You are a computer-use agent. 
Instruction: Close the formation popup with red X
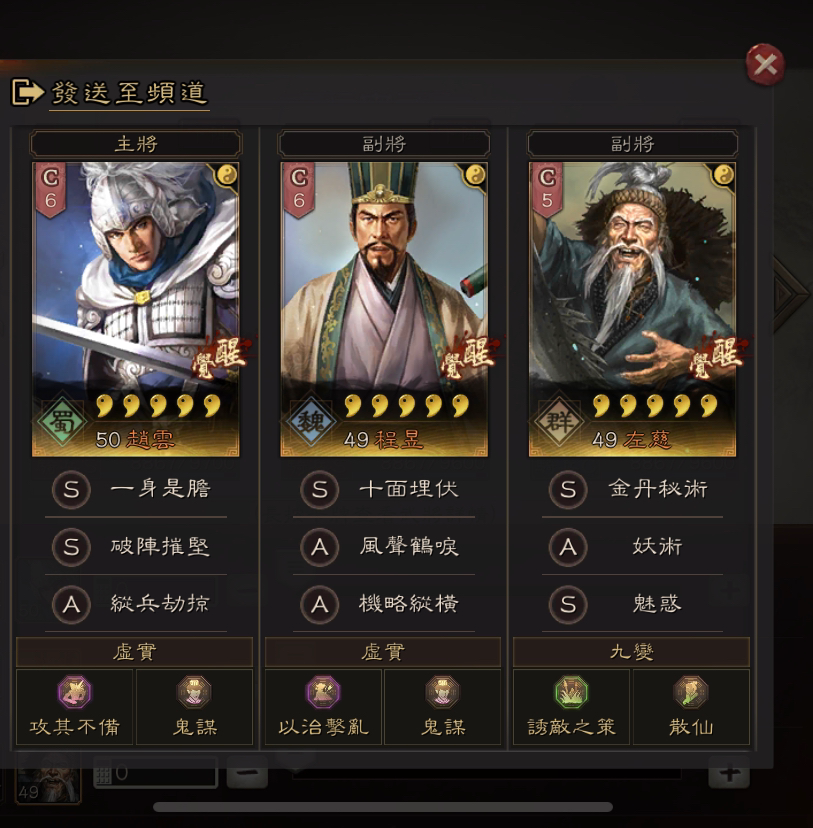[x=765, y=65]
